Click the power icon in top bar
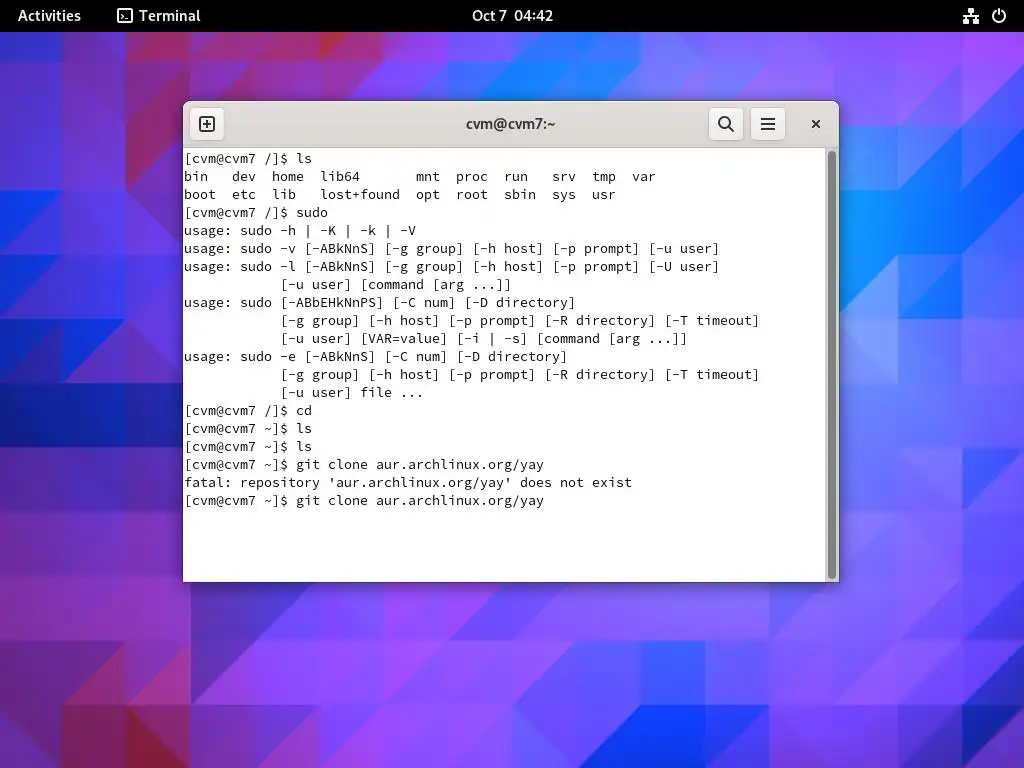This screenshot has height=768, width=1024. click(999, 16)
